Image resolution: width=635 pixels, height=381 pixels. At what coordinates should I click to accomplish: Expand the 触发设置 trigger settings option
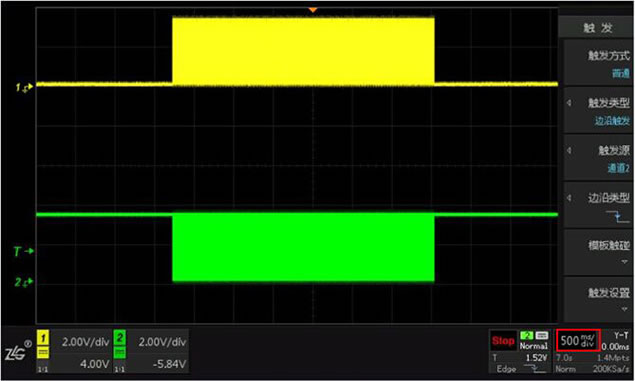[598, 300]
